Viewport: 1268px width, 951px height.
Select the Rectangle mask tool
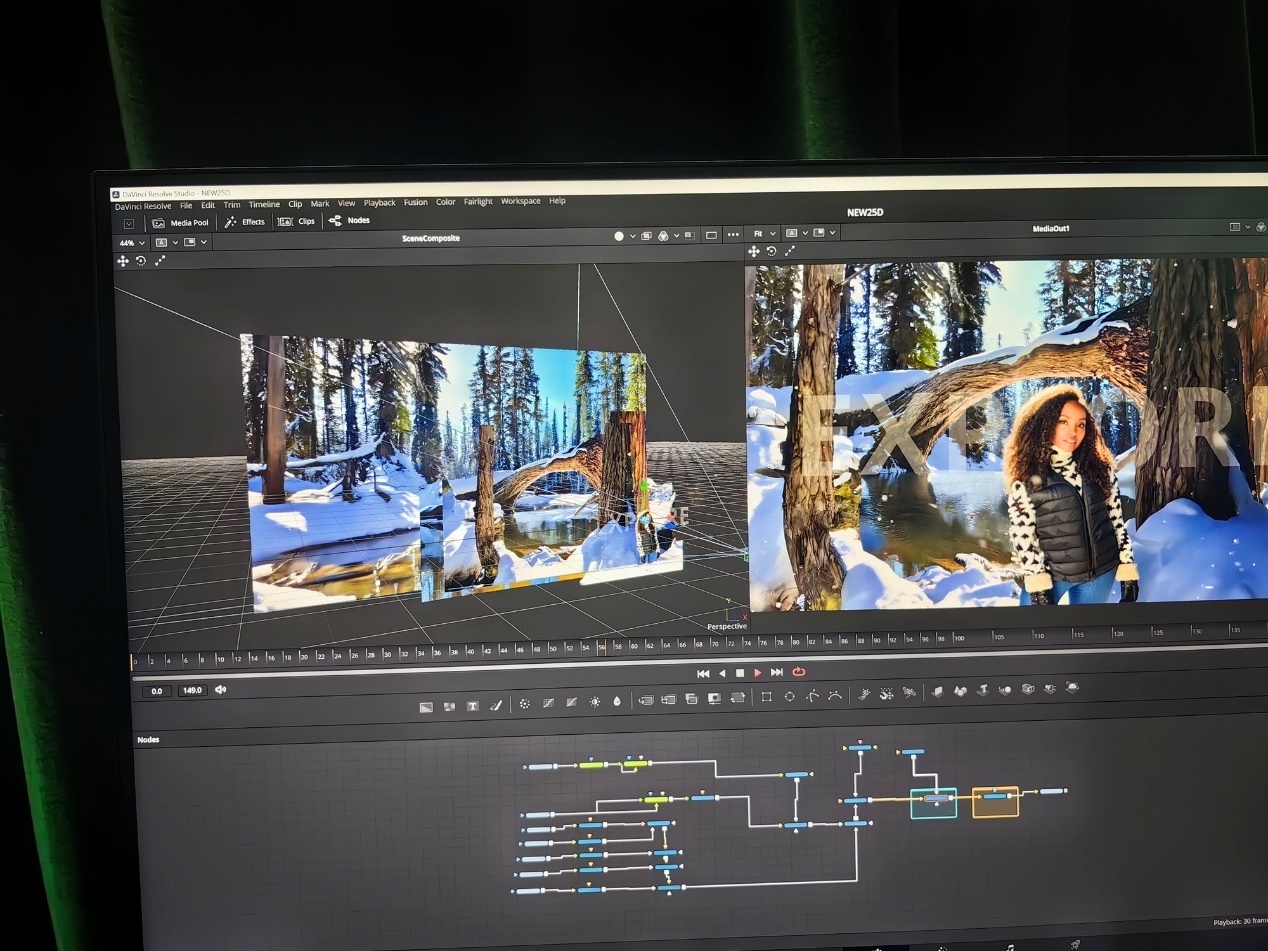[x=766, y=697]
